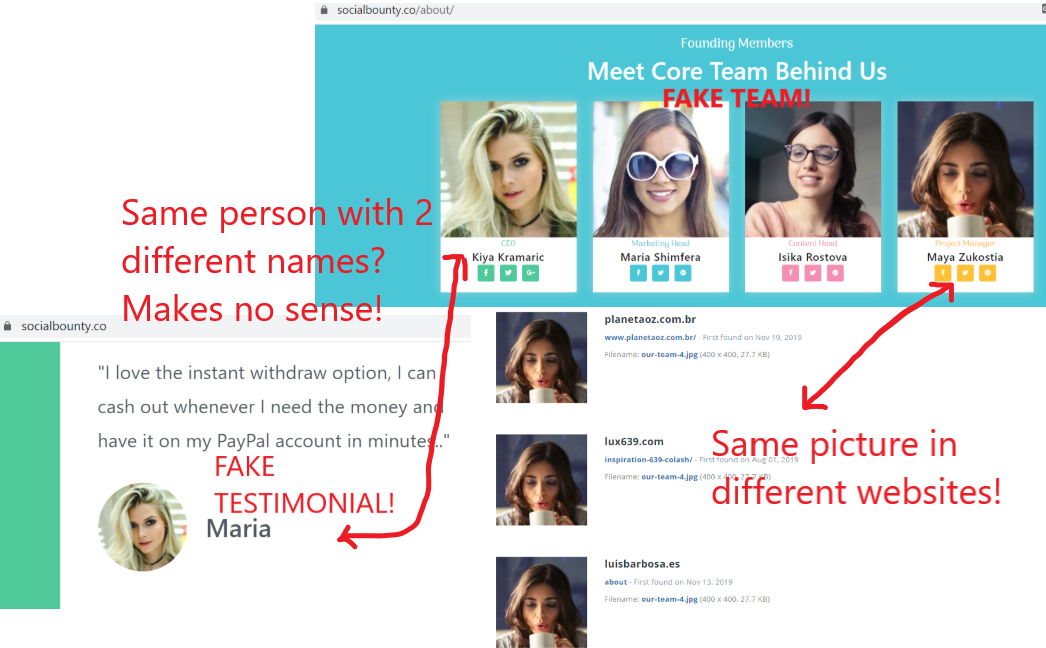This screenshot has width=1046, height=648.
Task: Open the inspiration-639-colash link
Action: click(648, 459)
